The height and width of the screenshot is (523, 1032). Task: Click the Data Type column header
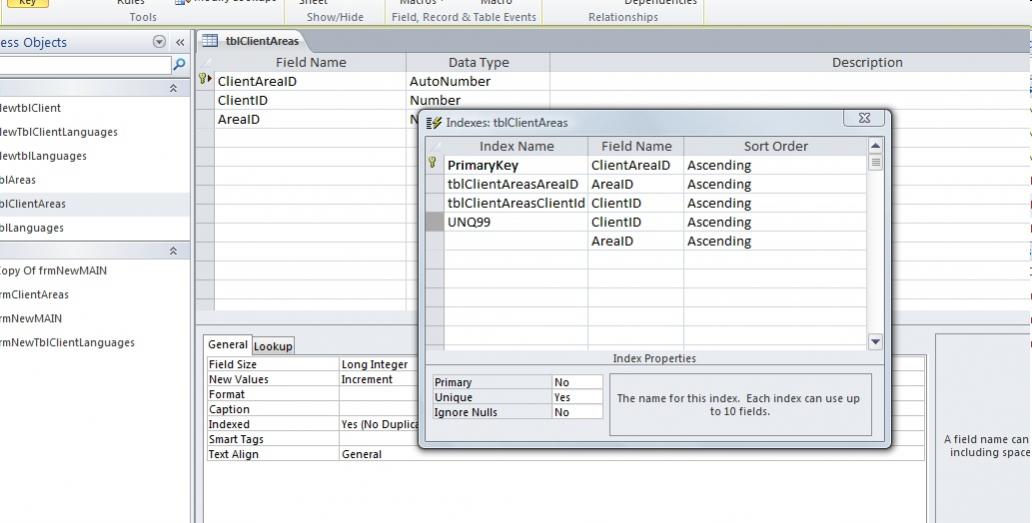click(478, 62)
